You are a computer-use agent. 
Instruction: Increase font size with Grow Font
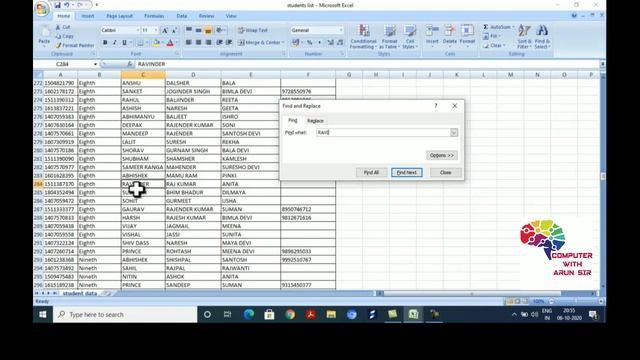[164, 31]
